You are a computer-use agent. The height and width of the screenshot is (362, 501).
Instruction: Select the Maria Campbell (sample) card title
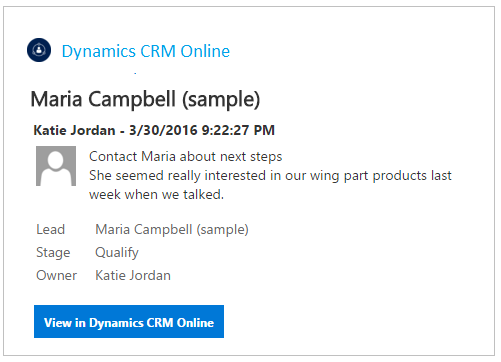coord(145,99)
